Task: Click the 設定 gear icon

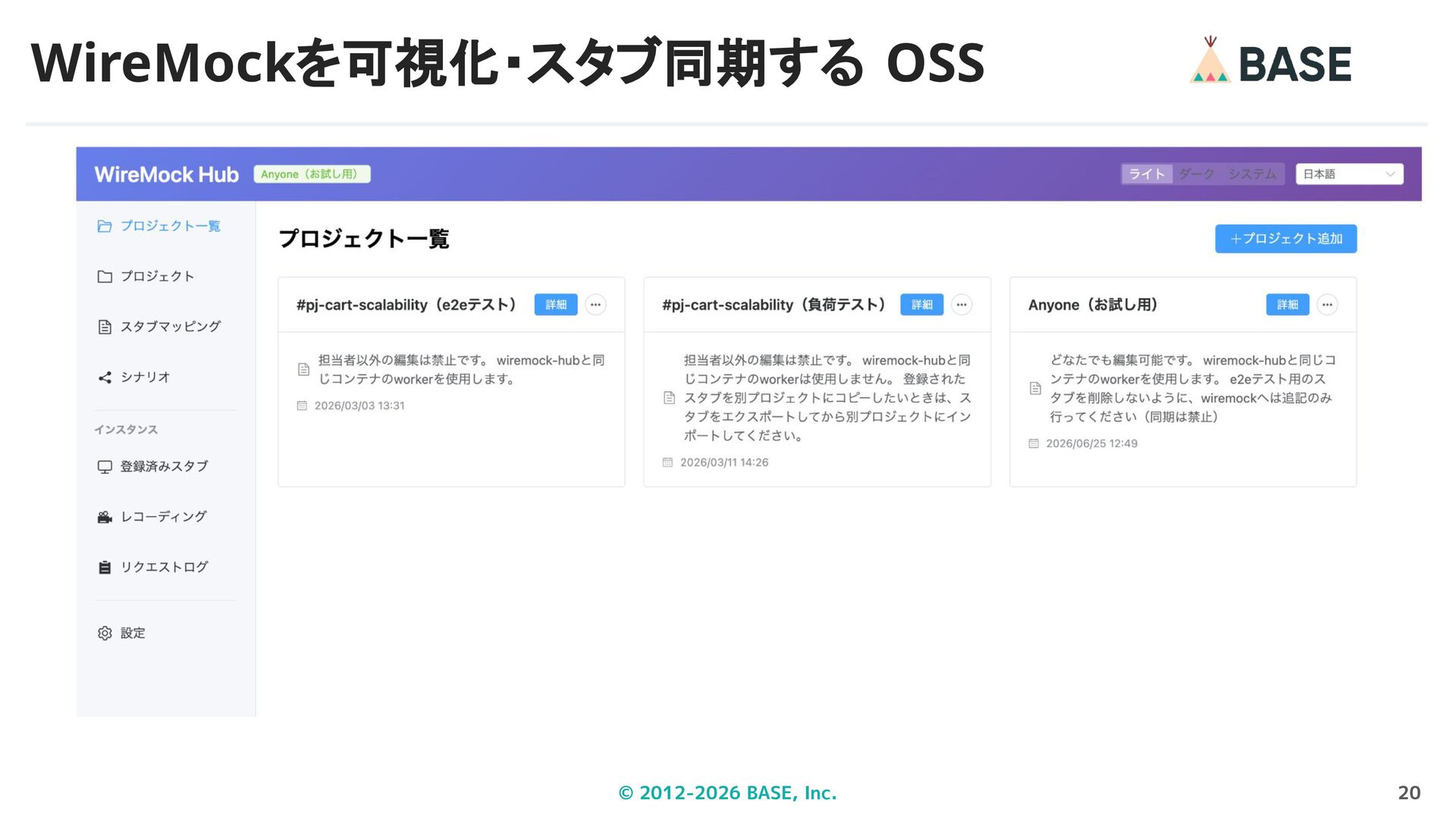Action: click(x=105, y=633)
